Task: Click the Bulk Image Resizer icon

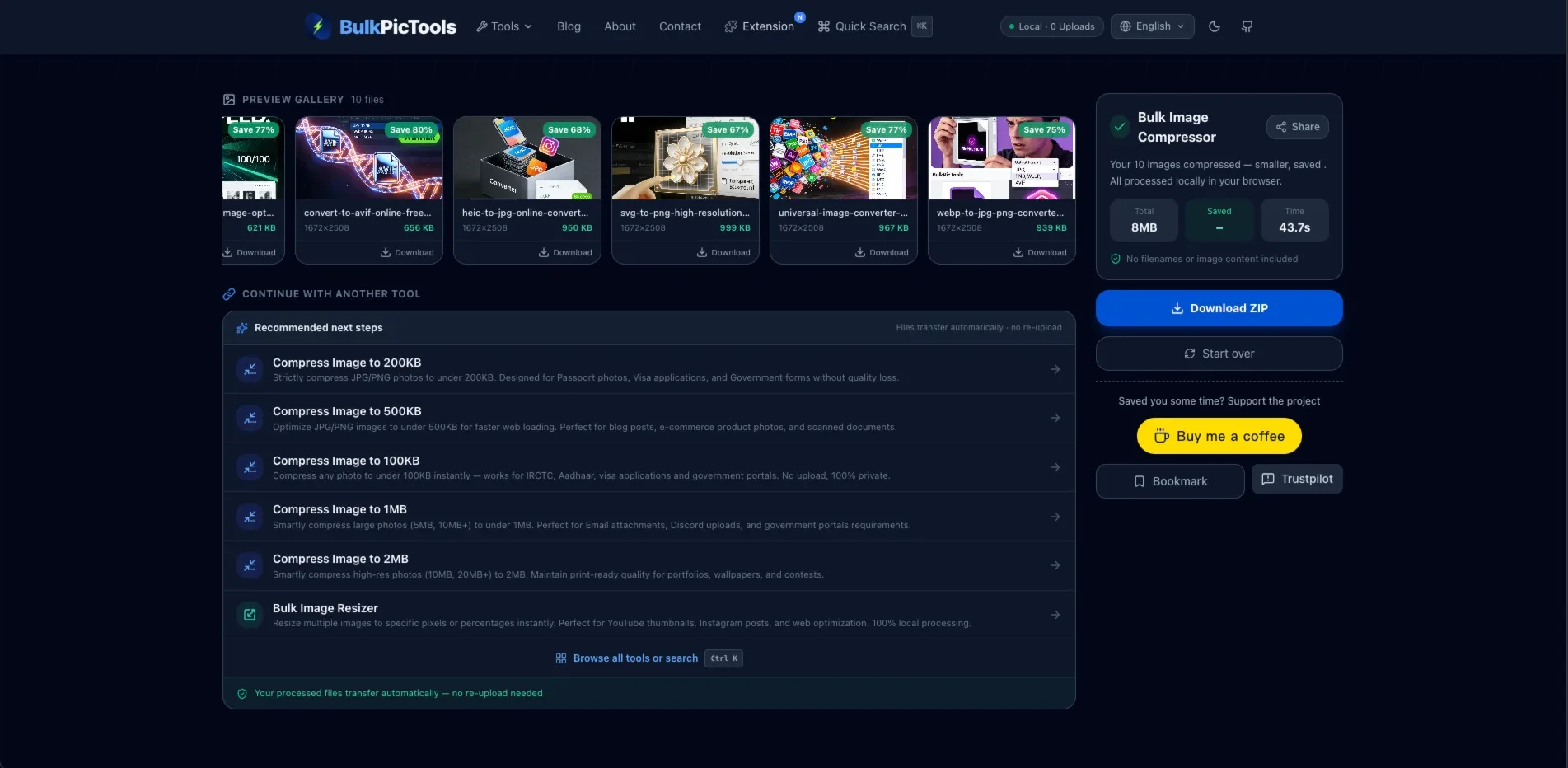Action: (250, 615)
